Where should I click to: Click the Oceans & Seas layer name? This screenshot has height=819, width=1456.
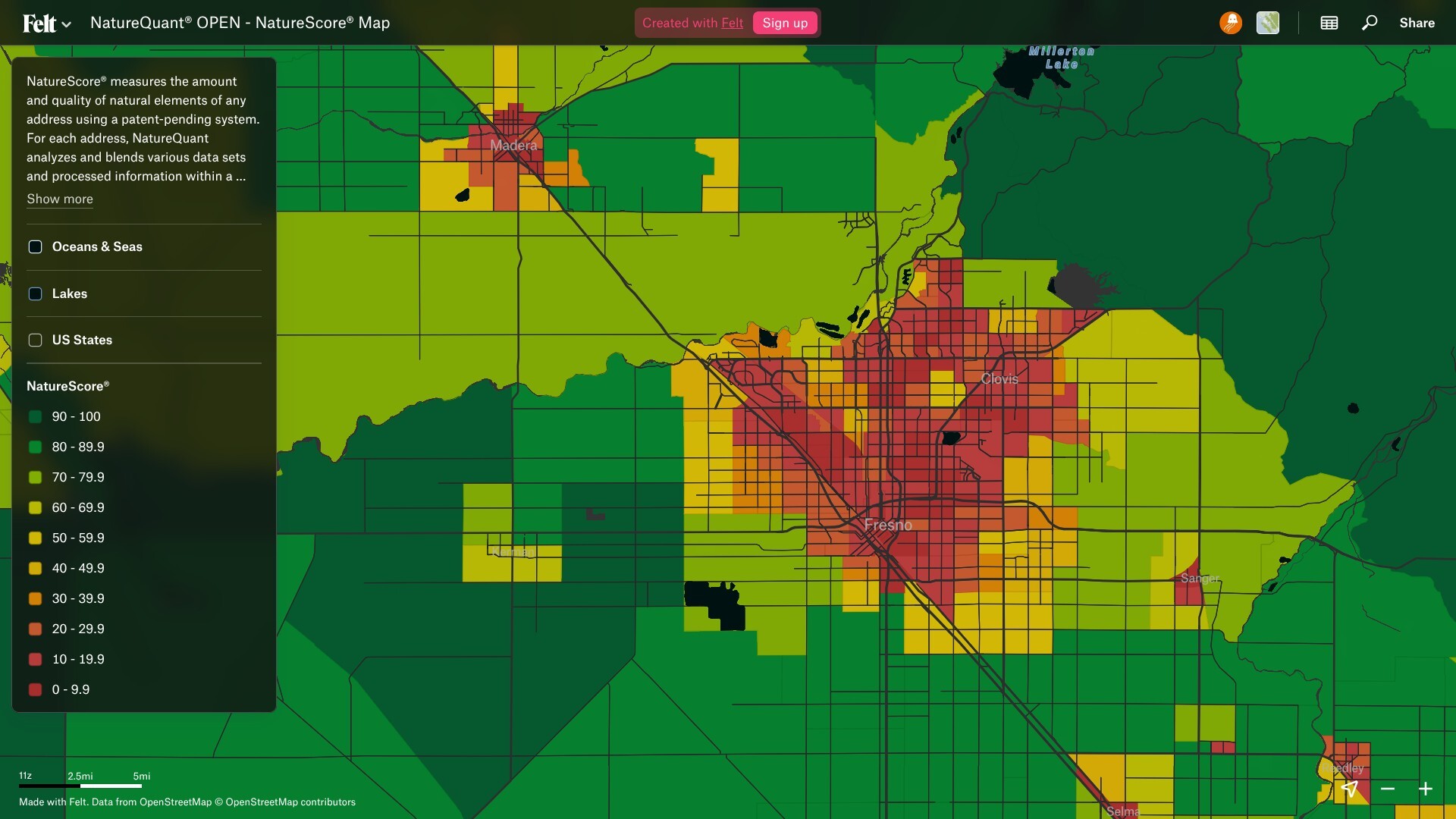(x=97, y=246)
